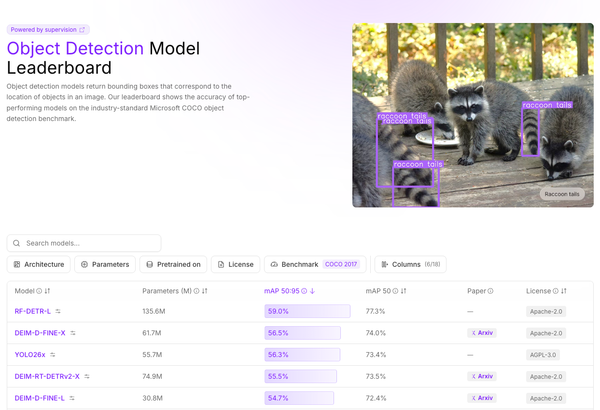Click the compare icon next to YOLO26x
The height and width of the screenshot is (410, 600).
click(x=57, y=355)
